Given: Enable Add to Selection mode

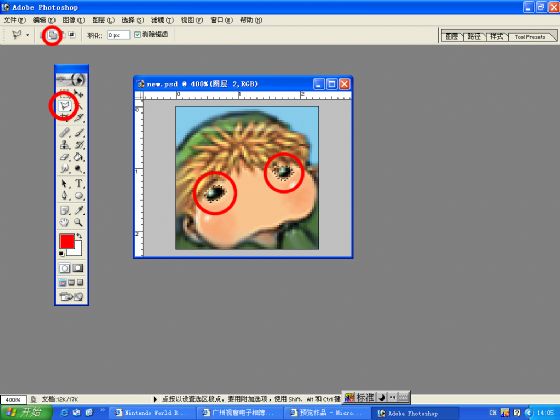Looking at the screenshot, I should [x=53, y=35].
